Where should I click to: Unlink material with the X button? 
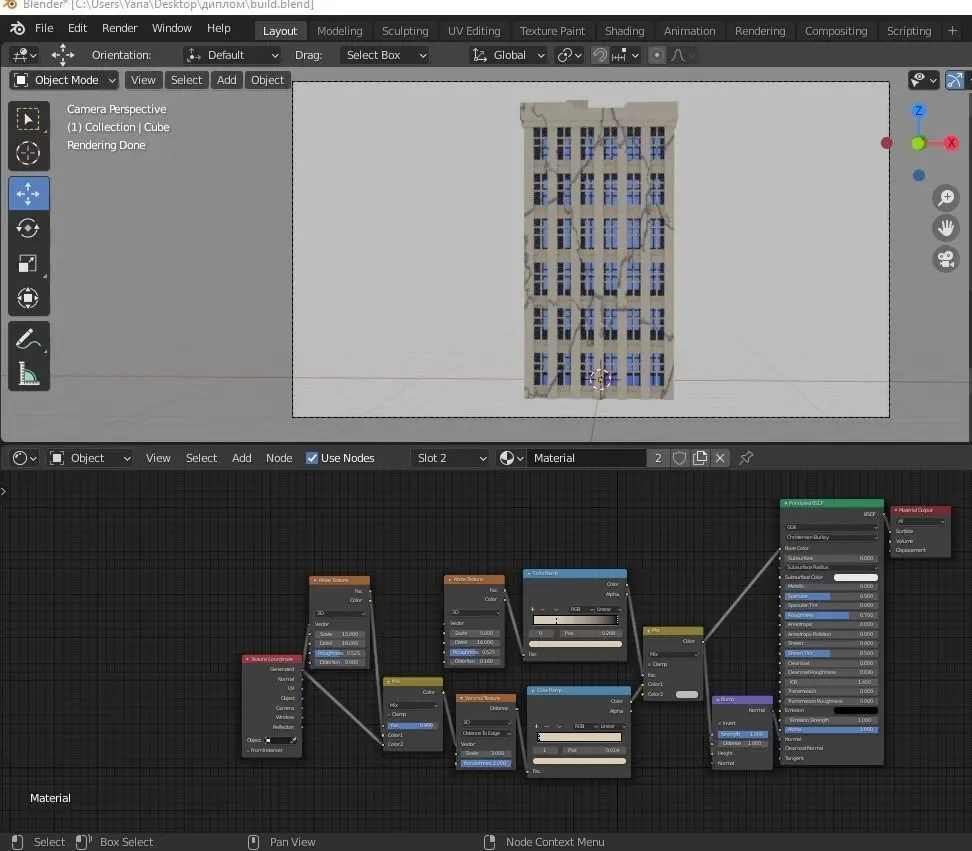[x=720, y=458]
